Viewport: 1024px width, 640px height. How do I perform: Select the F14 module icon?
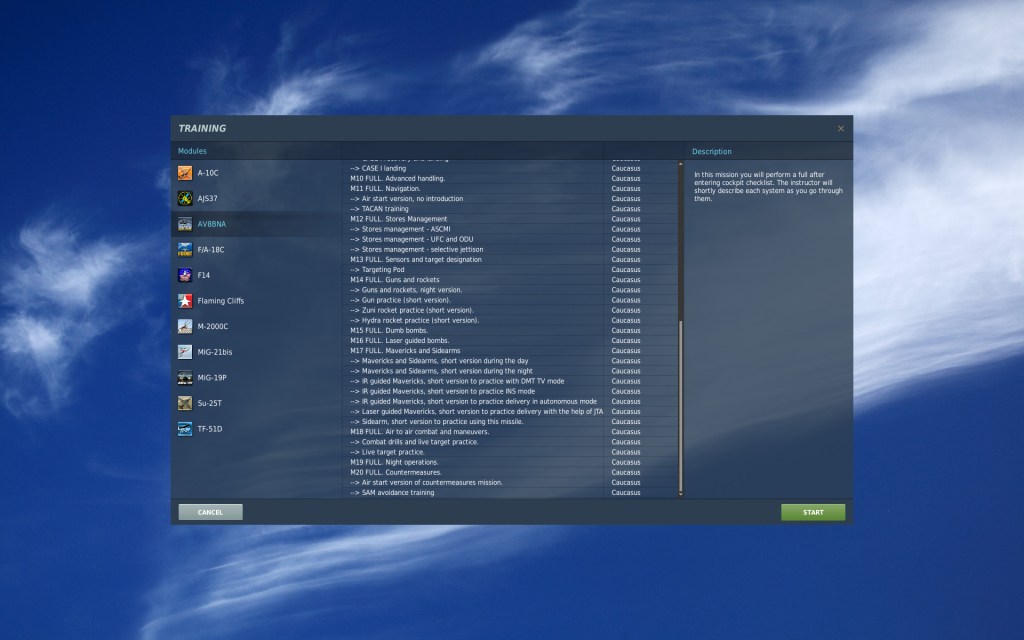[185, 275]
